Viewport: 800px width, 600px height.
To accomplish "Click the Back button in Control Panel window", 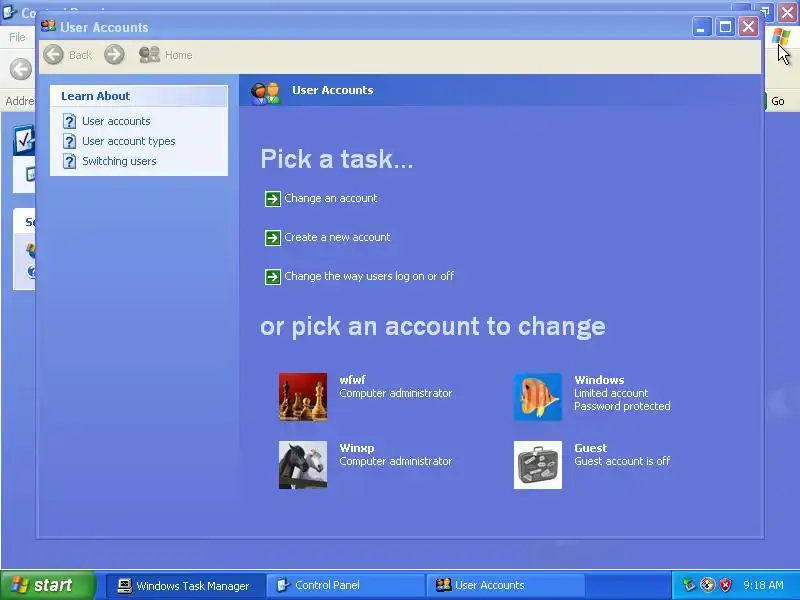I will pyautogui.click(x=21, y=69).
